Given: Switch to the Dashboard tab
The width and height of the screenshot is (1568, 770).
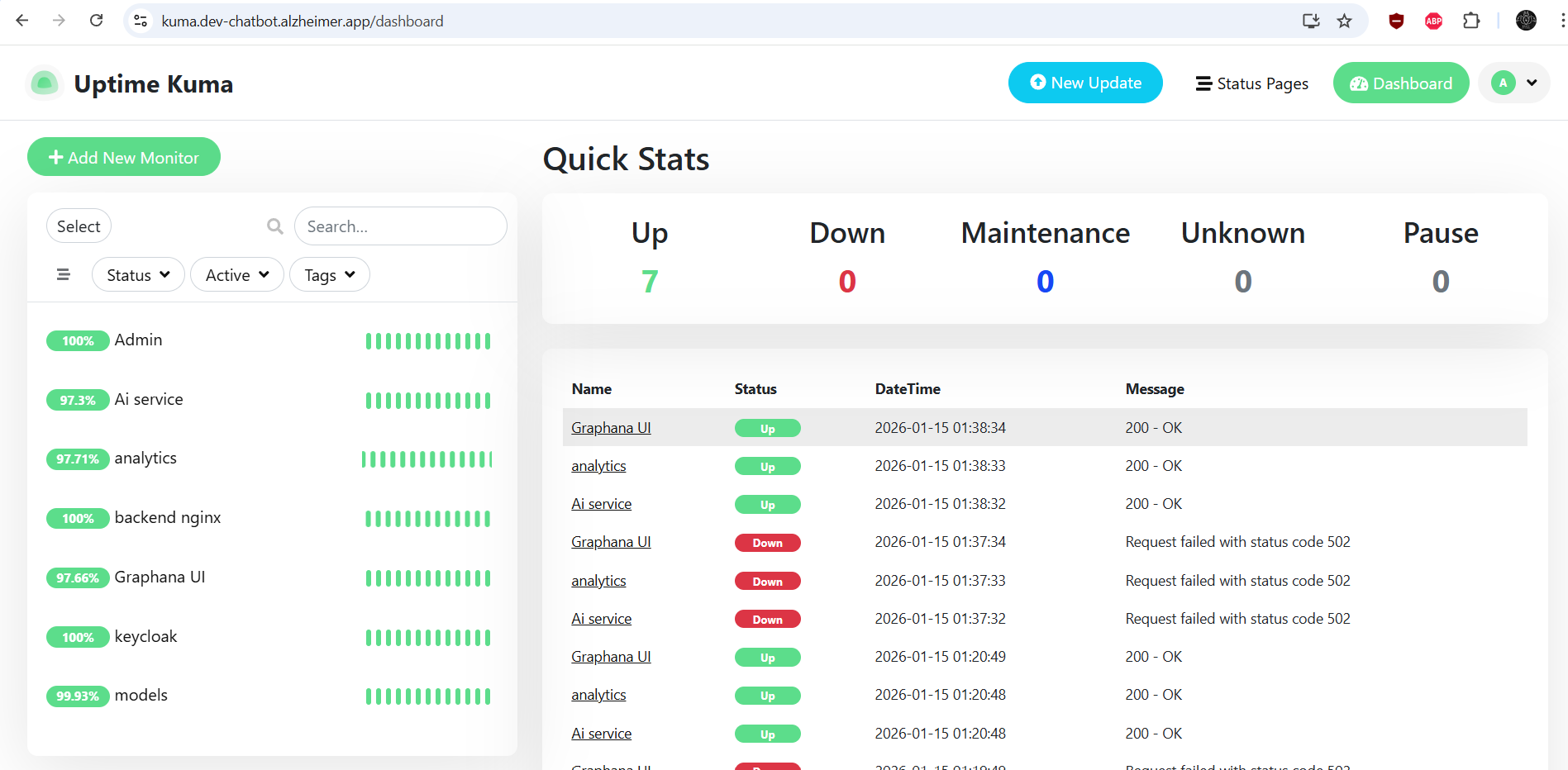Looking at the screenshot, I should click(1400, 83).
